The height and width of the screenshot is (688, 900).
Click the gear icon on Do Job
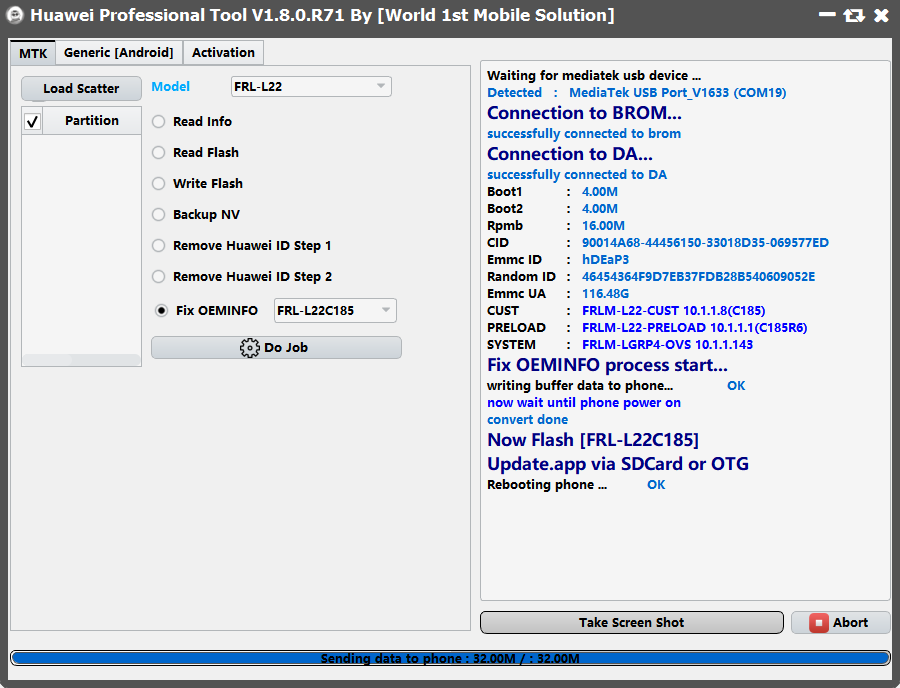[x=250, y=348]
